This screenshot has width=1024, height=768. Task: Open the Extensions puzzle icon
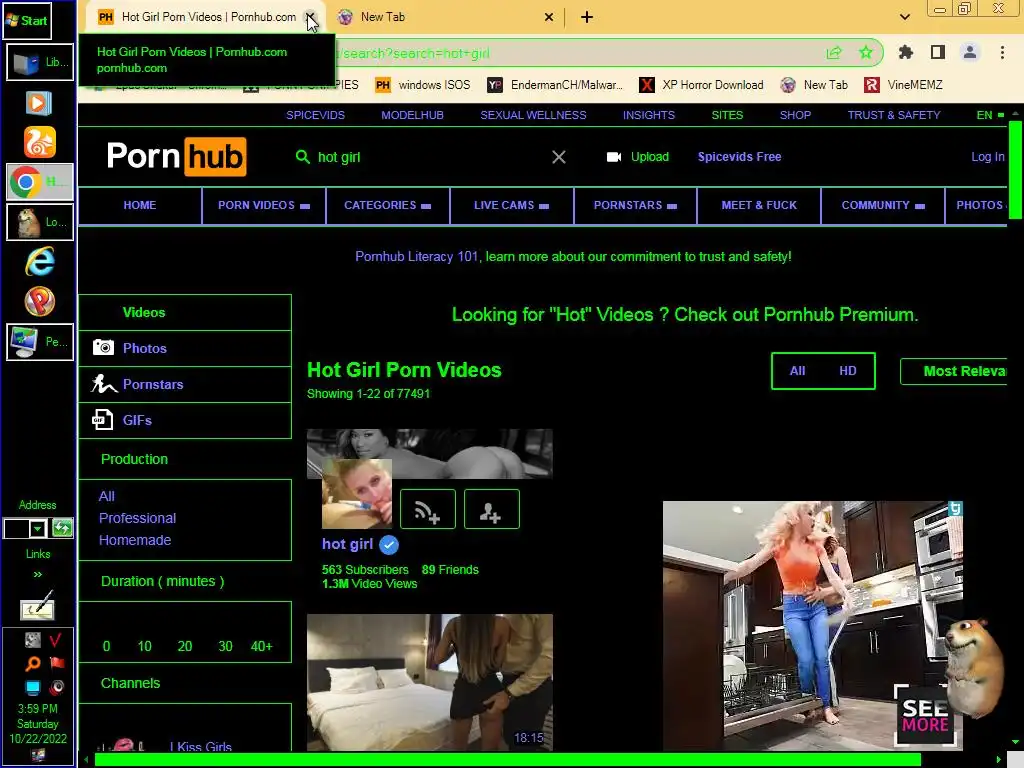pos(906,52)
